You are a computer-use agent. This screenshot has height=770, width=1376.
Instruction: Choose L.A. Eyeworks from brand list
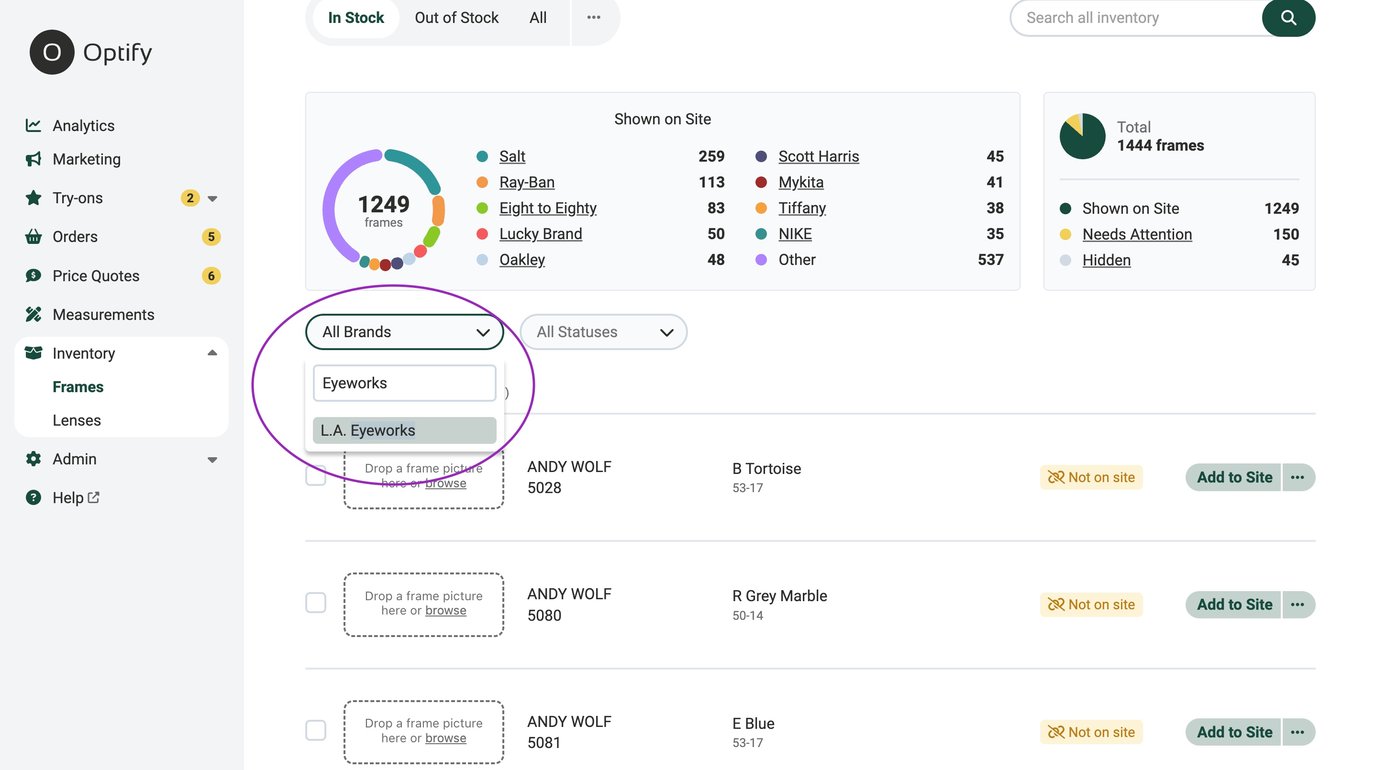pyautogui.click(x=404, y=430)
